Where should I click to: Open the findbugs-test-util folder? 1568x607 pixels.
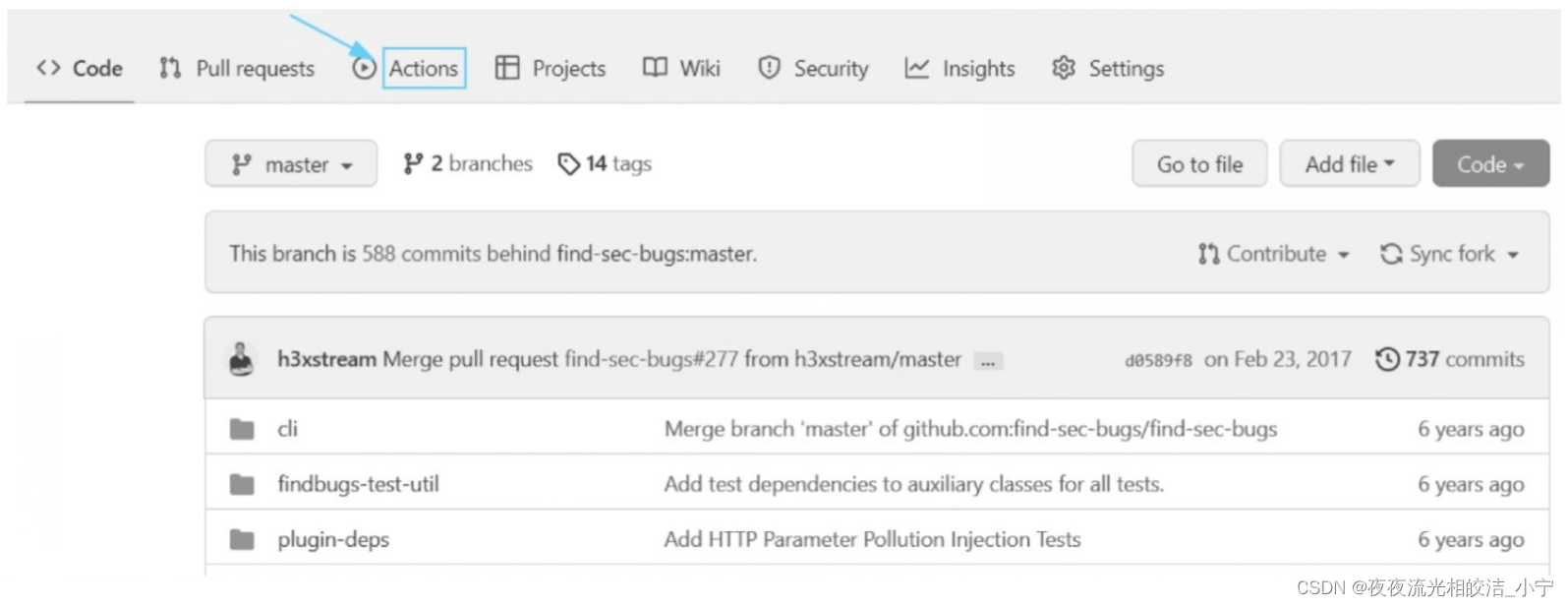tap(358, 483)
